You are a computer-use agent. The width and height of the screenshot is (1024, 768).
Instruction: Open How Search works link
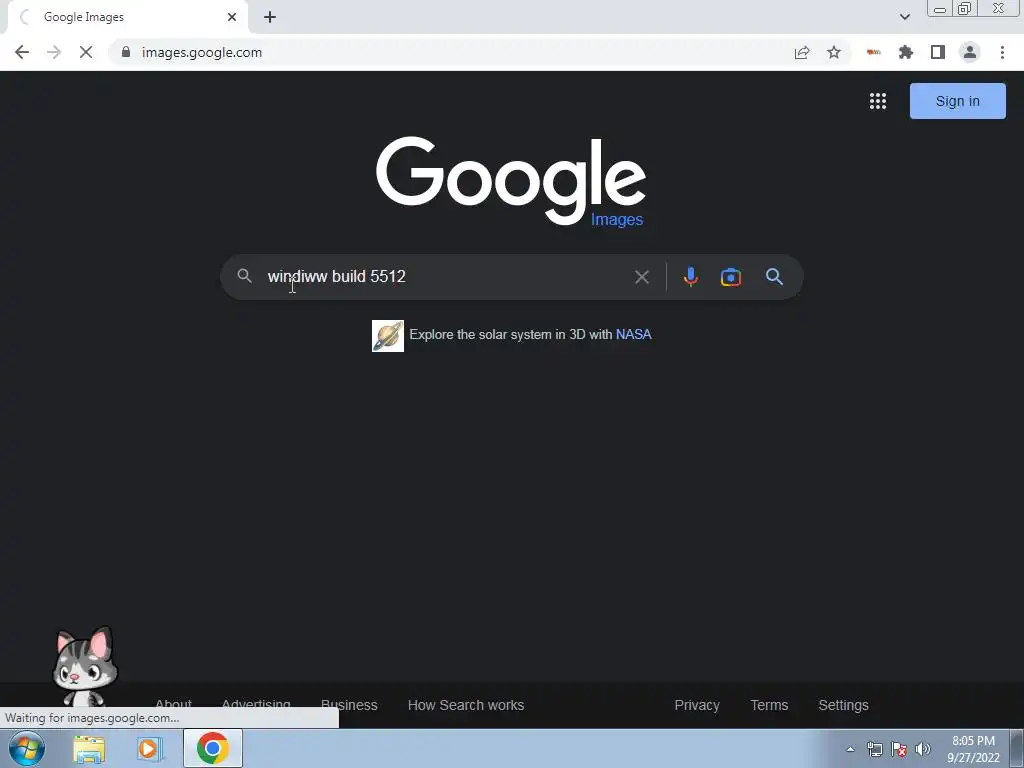pos(466,705)
